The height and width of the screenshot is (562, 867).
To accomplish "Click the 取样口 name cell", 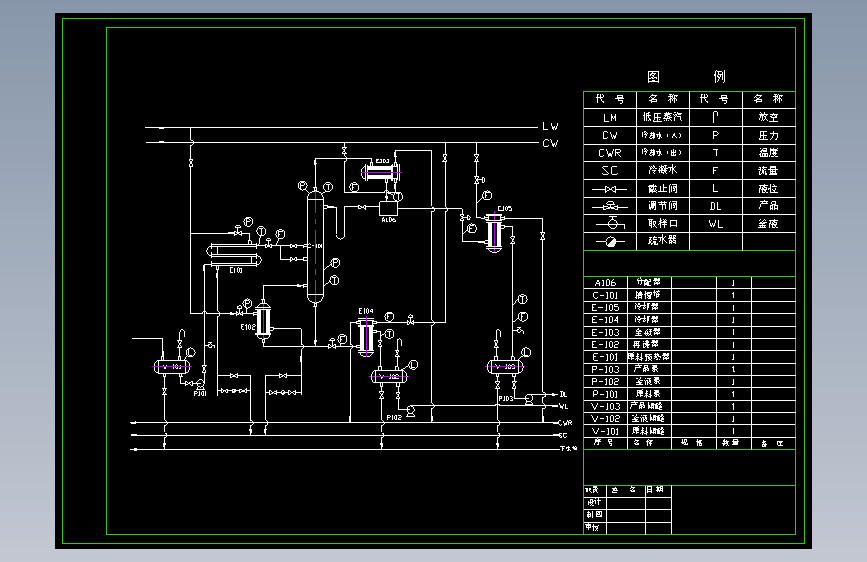I will point(662,223).
